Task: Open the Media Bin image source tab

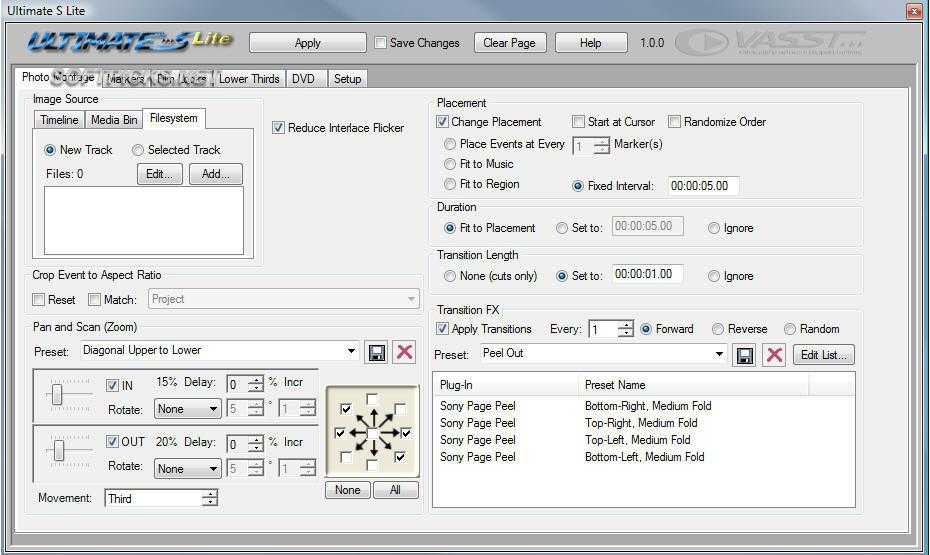Action: click(114, 120)
